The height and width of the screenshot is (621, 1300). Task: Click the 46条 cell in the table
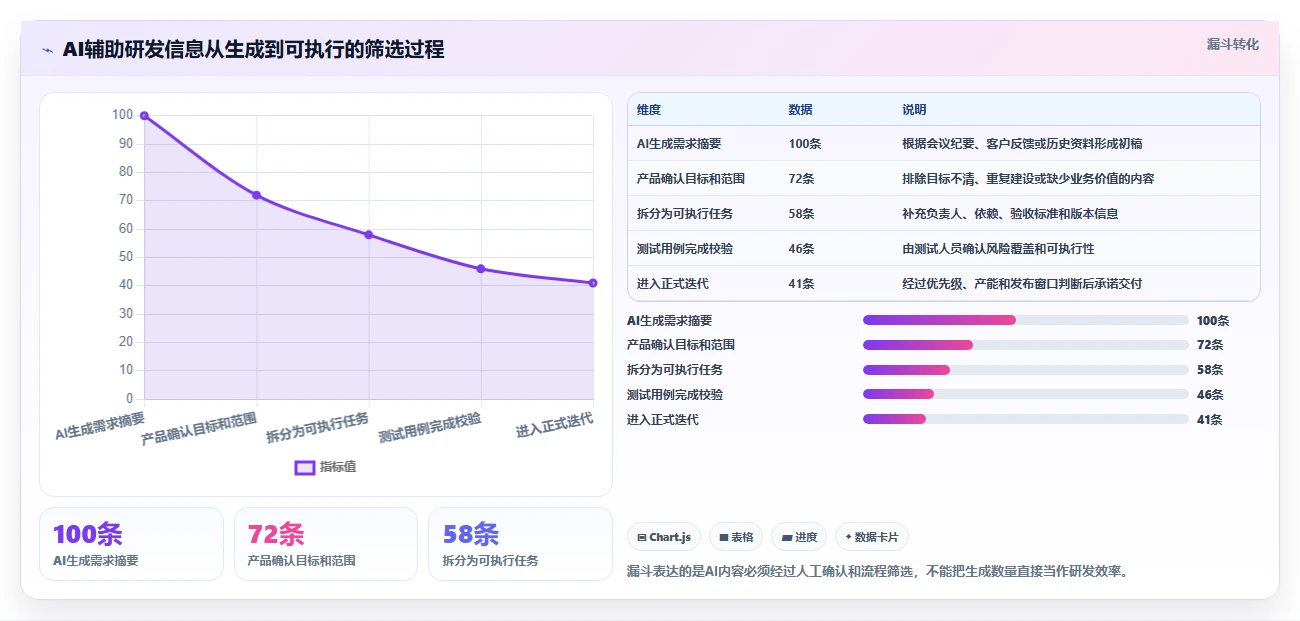click(x=801, y=248)
